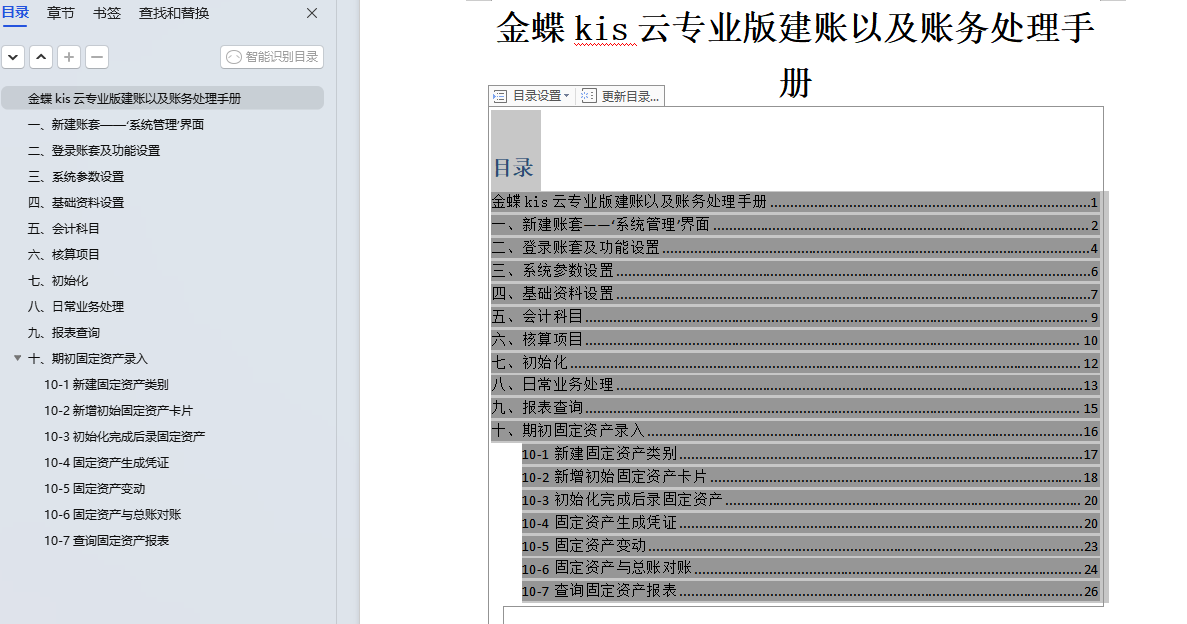Select 10-6 固定资产与总账对账 in outline pane
This screenshot has width=1187, height=624.
pyautogui.click(x=112, y=514)
